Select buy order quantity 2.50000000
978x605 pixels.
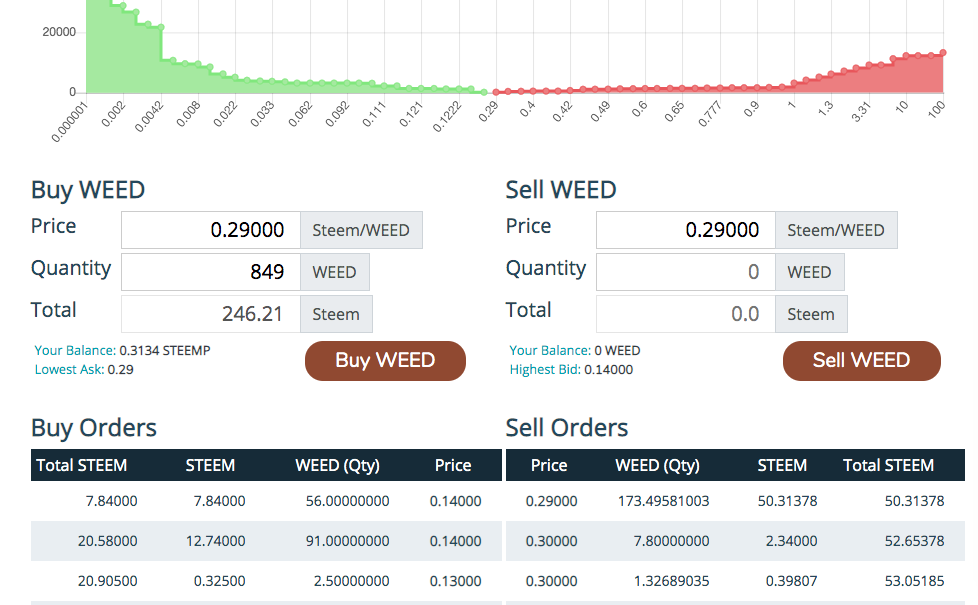[x=351, y=581]
